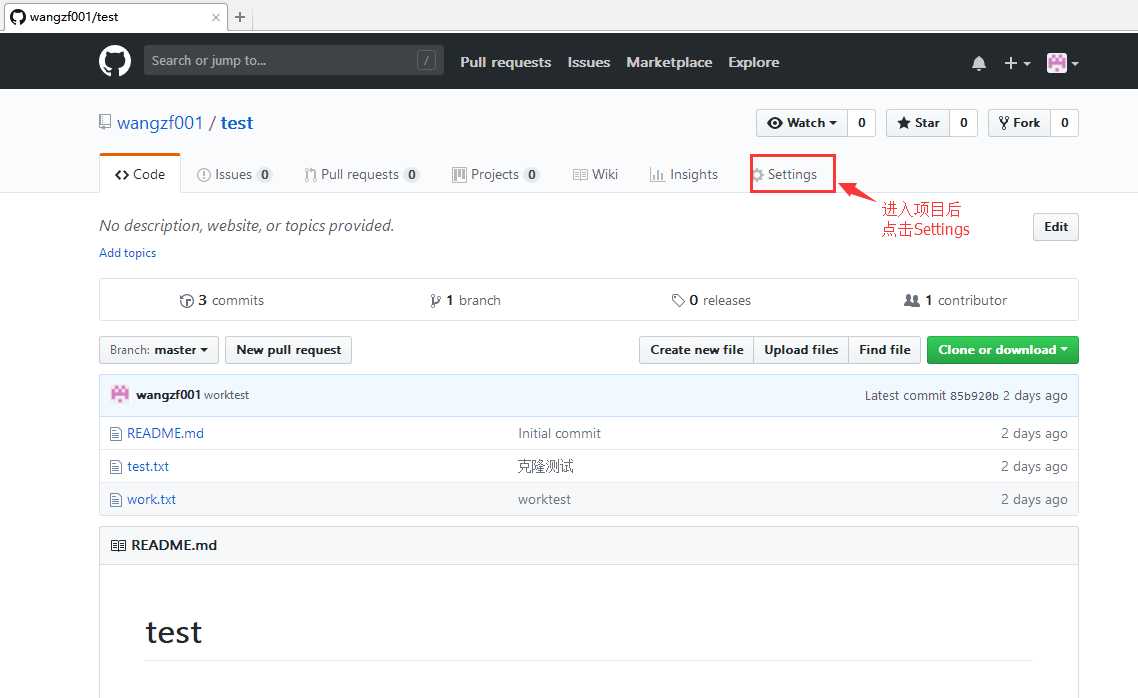This screenshot has width=1138, height=698.
Task: Focus the Search or jump to field
Action: (x=293, y=60)
